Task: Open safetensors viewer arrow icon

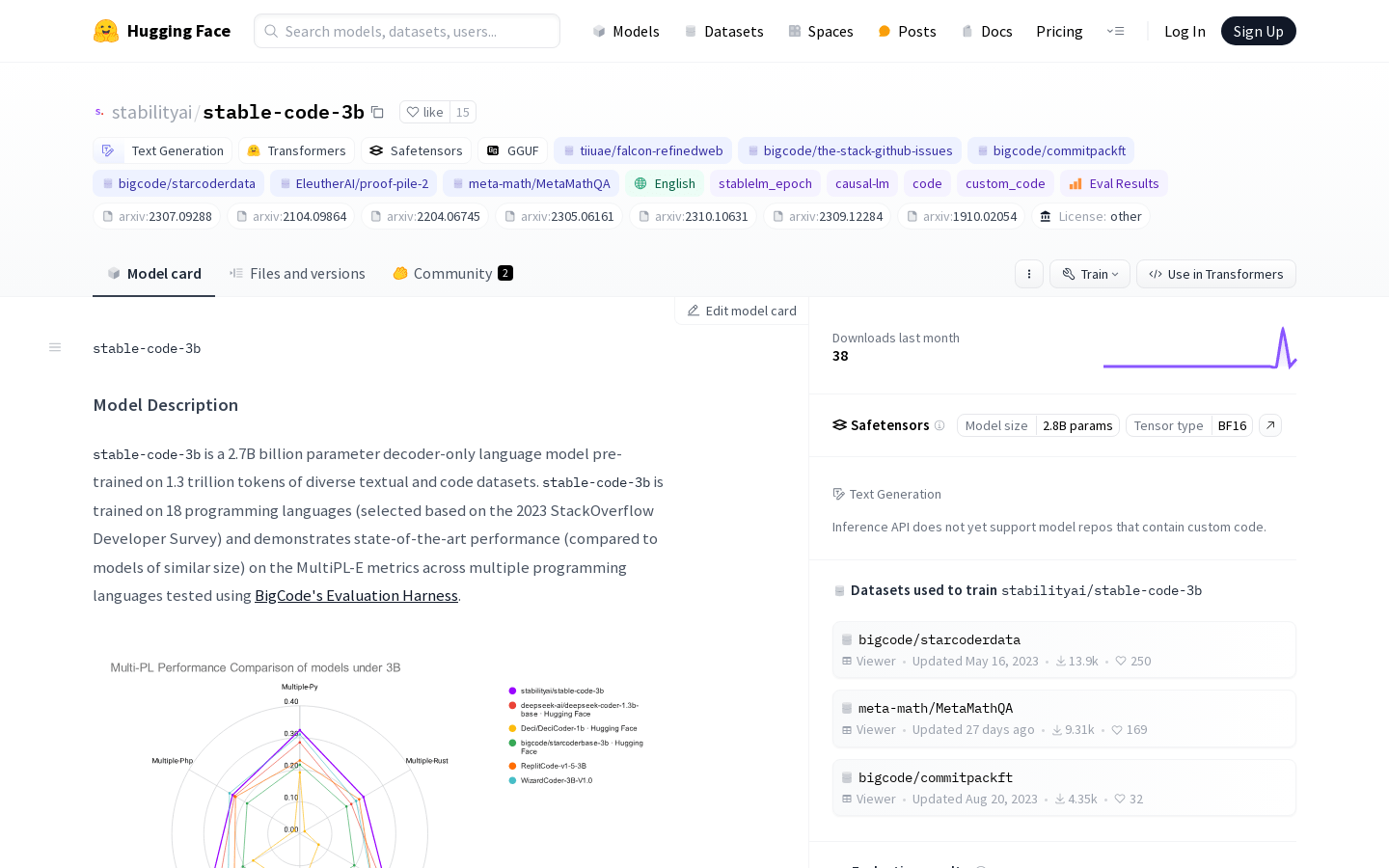Action: click(1270, 425)
